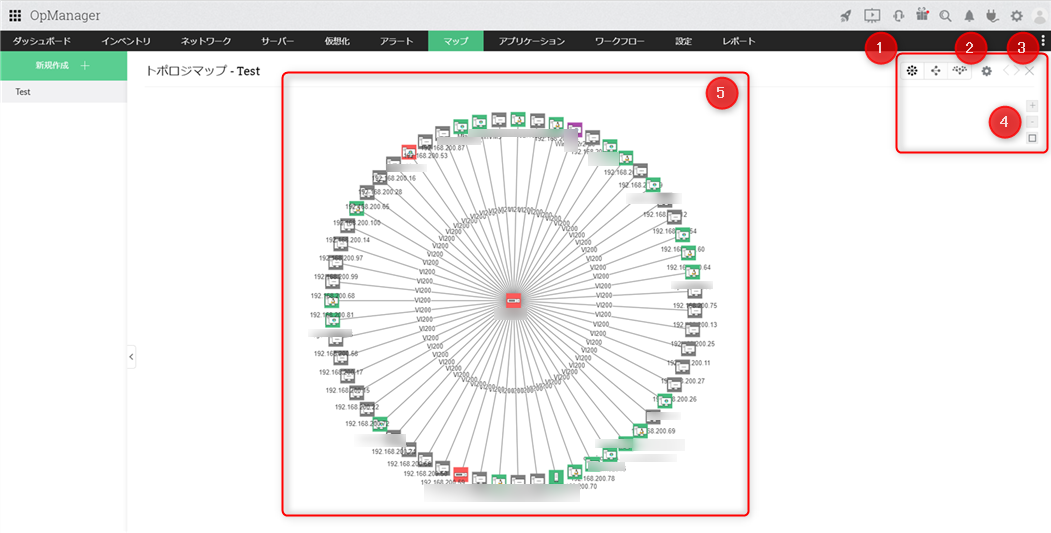
Task: Select the radial layout view
Action: (x=912, y=70)
